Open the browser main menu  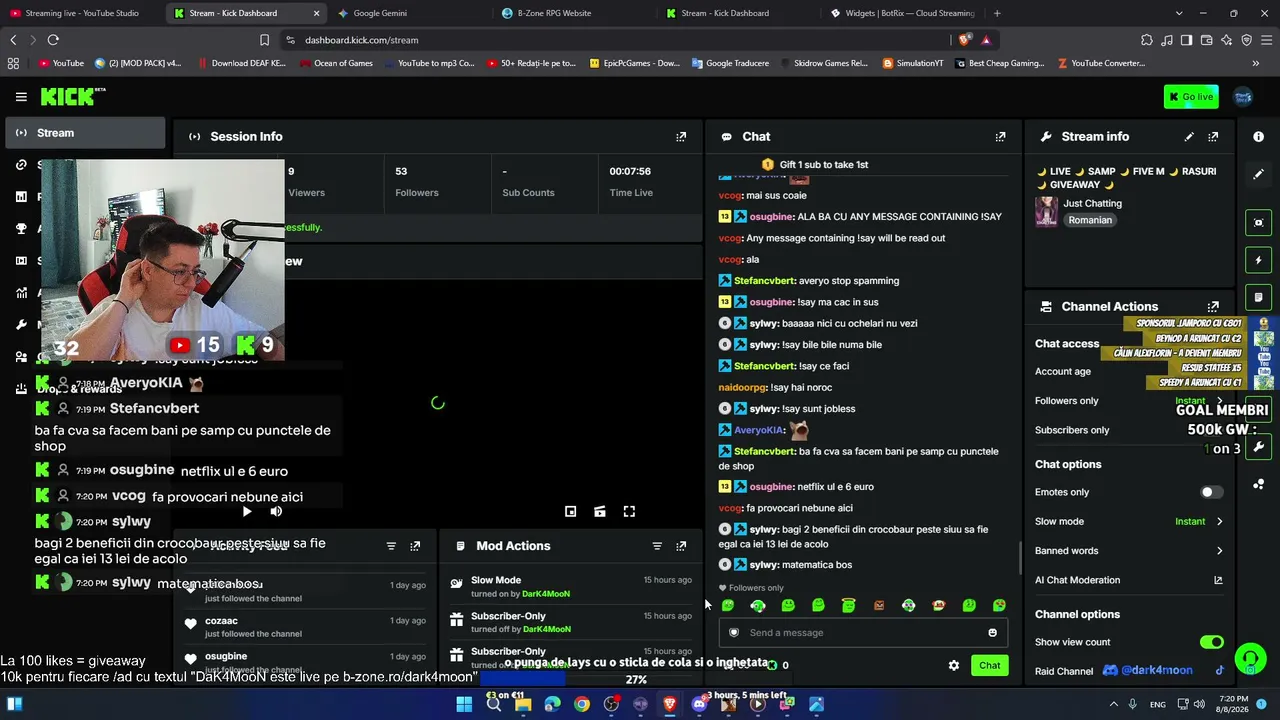click(1266, 40)
